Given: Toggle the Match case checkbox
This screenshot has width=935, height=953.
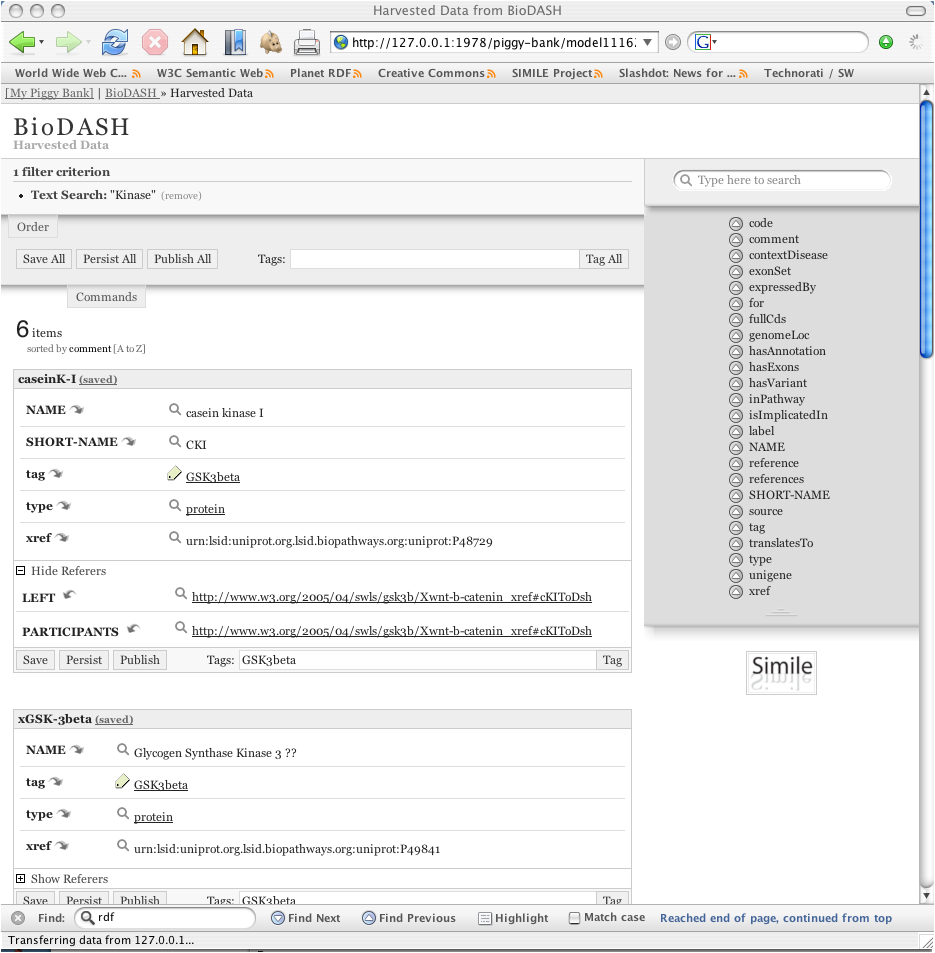Looking at the screenshot, I should click(574, 918).
